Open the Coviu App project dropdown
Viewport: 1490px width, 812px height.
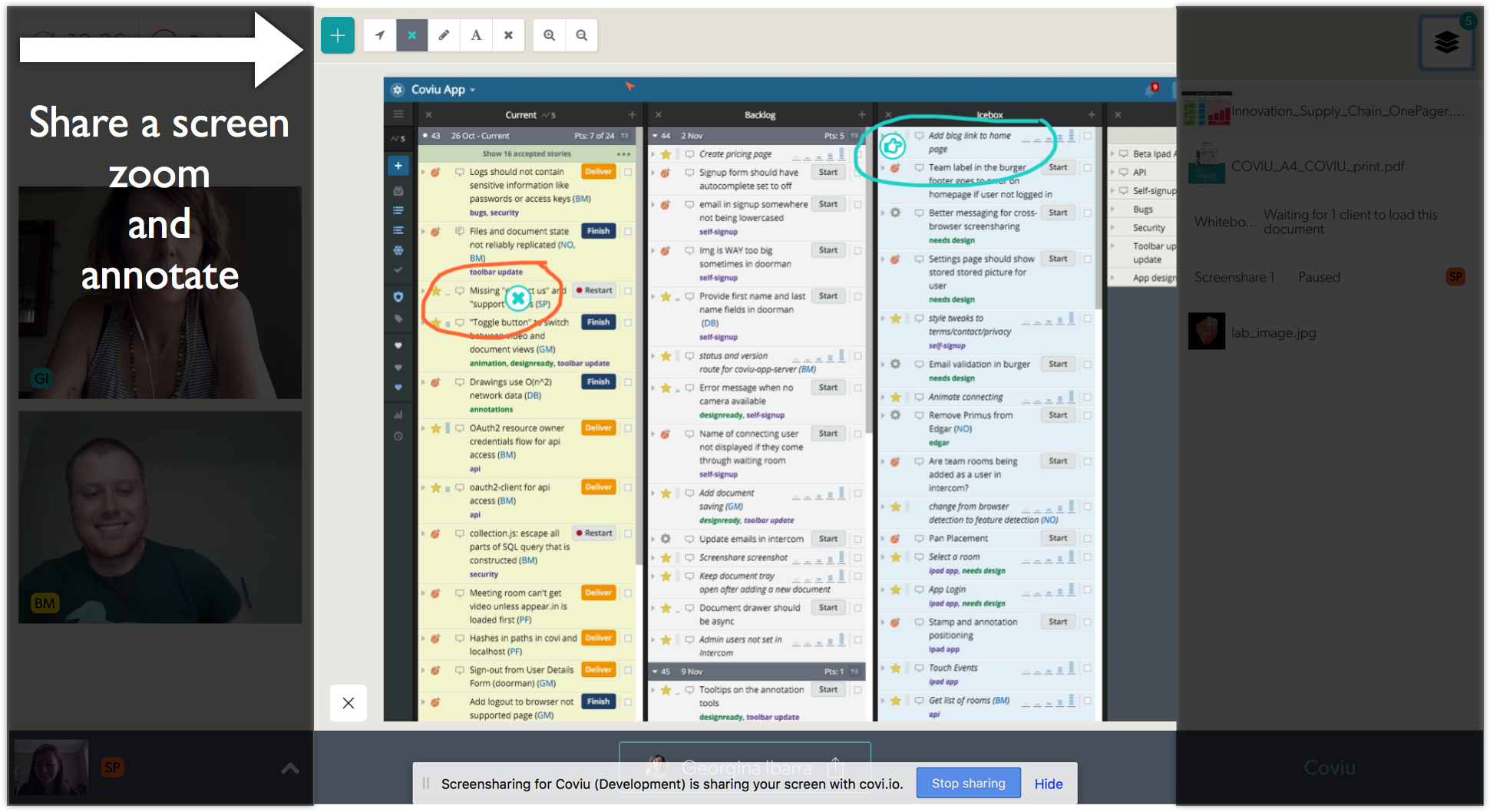click(443, 90)
